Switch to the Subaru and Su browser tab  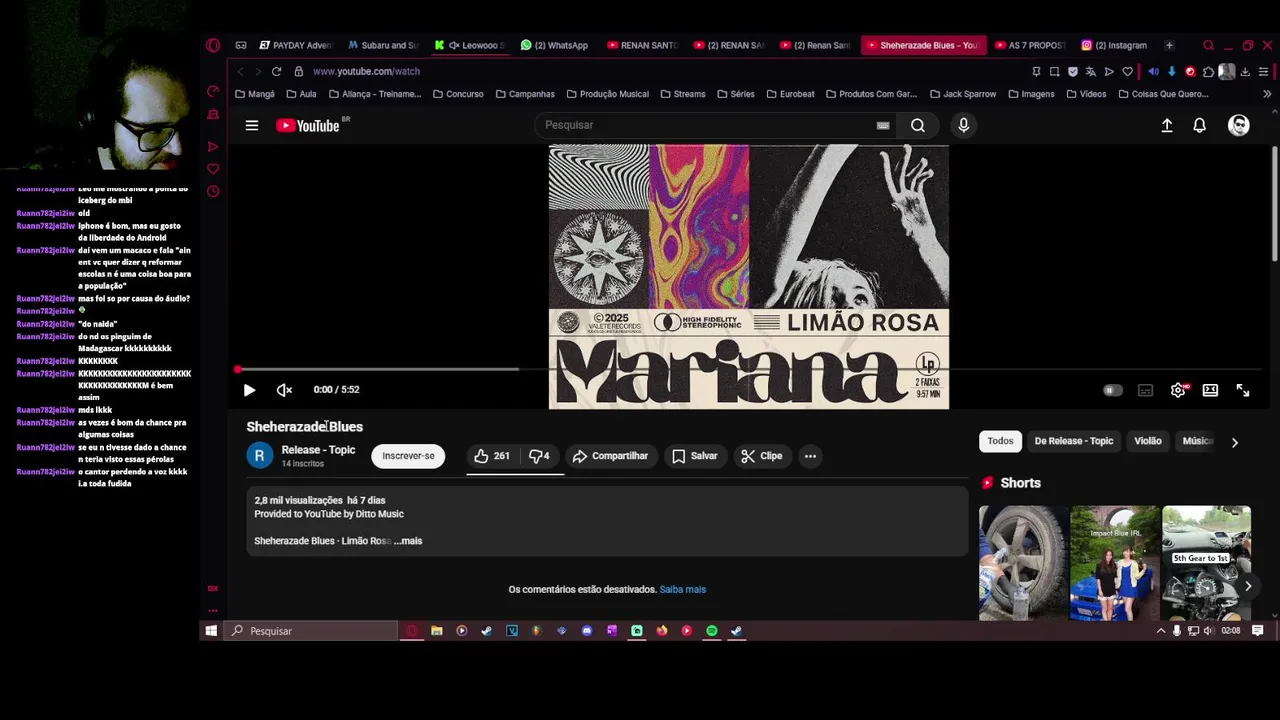[x=383, y=45]
